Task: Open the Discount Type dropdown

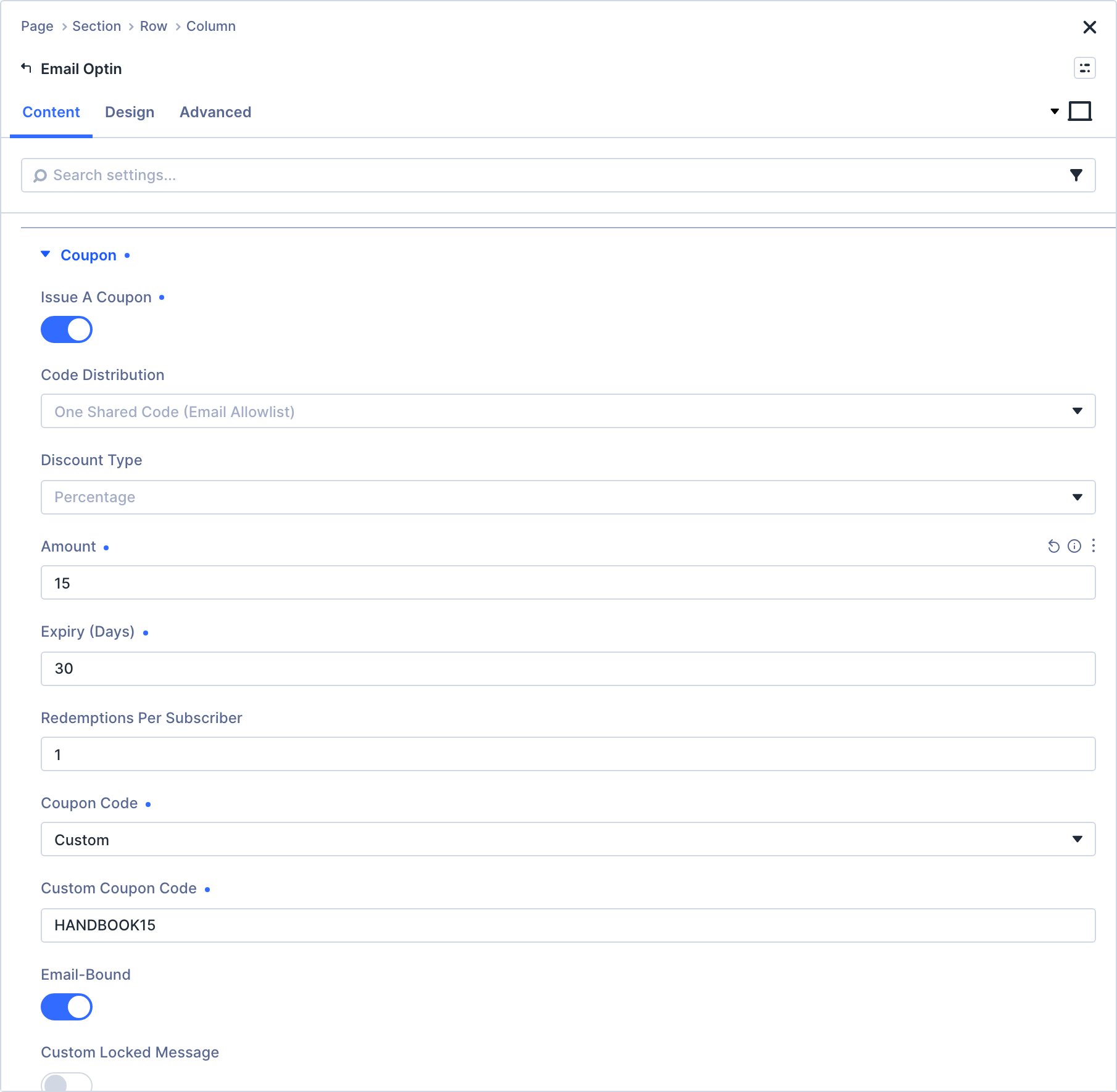Action: tap(568, 497)
